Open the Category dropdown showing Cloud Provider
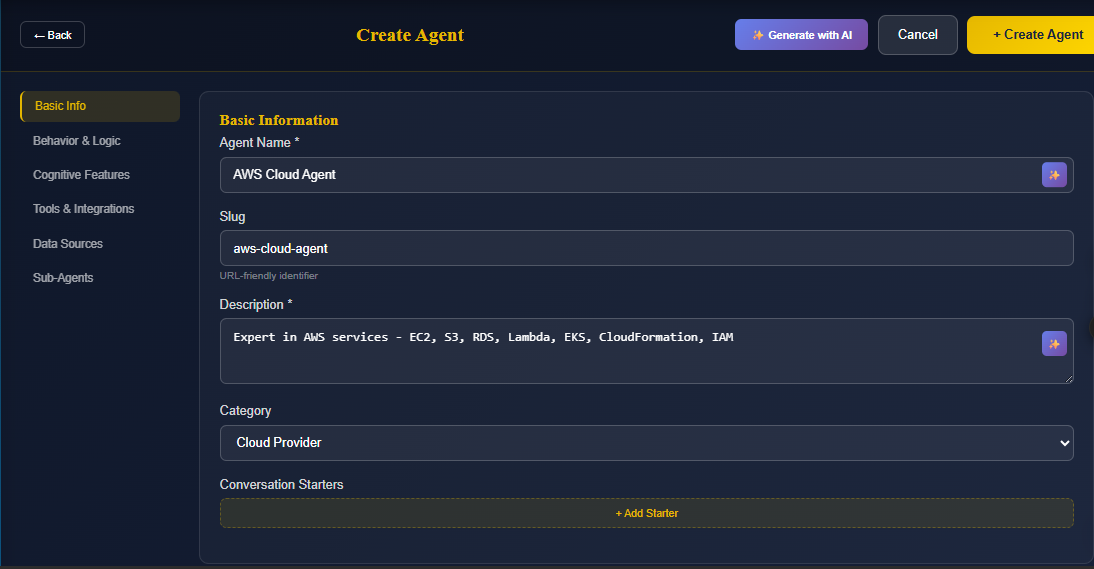The width and height of the screenshot is (1094, 569). [647, 443]
